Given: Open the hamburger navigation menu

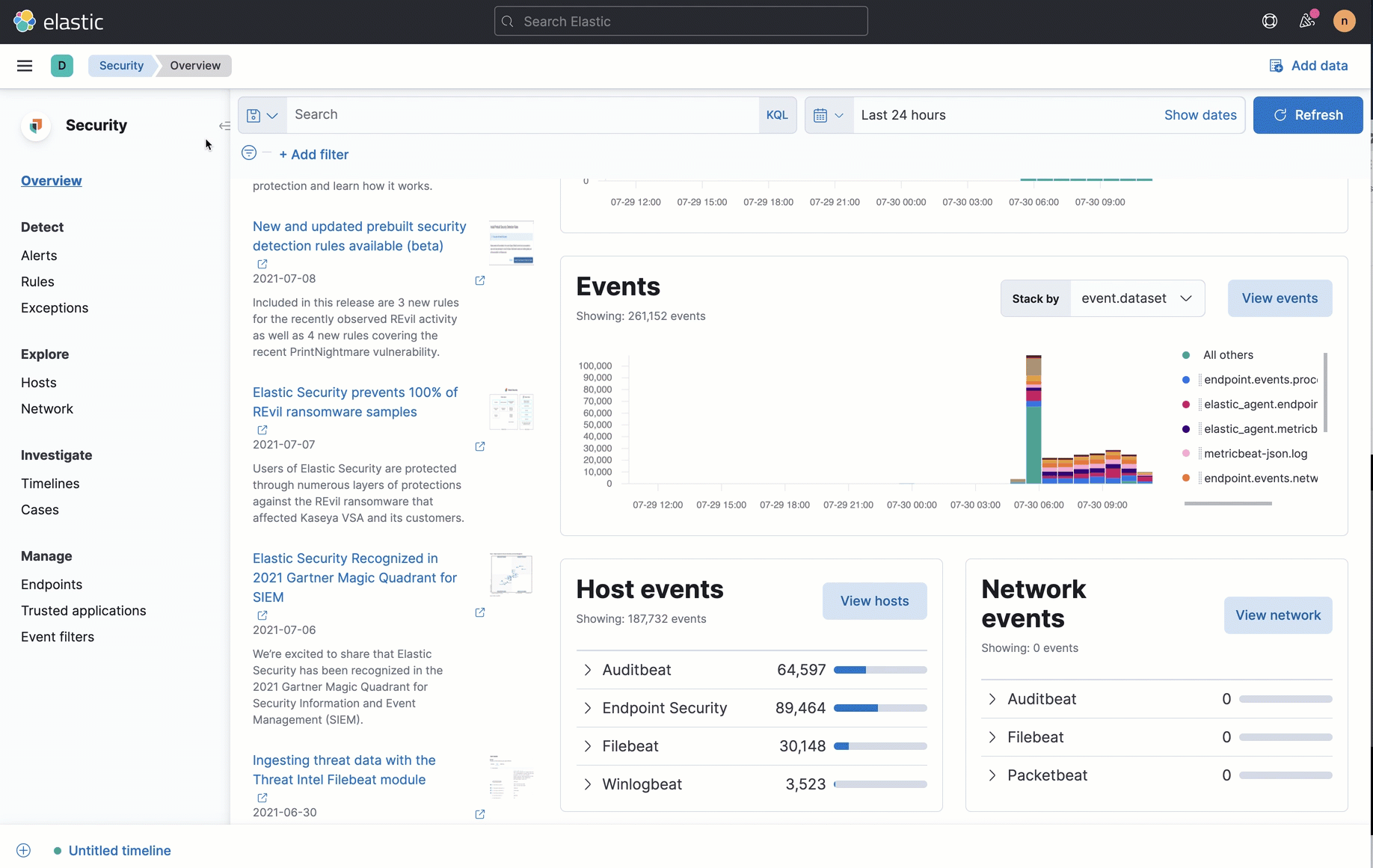Looking at the screenshot, I should pyautogui.click(x=25, y=66).
